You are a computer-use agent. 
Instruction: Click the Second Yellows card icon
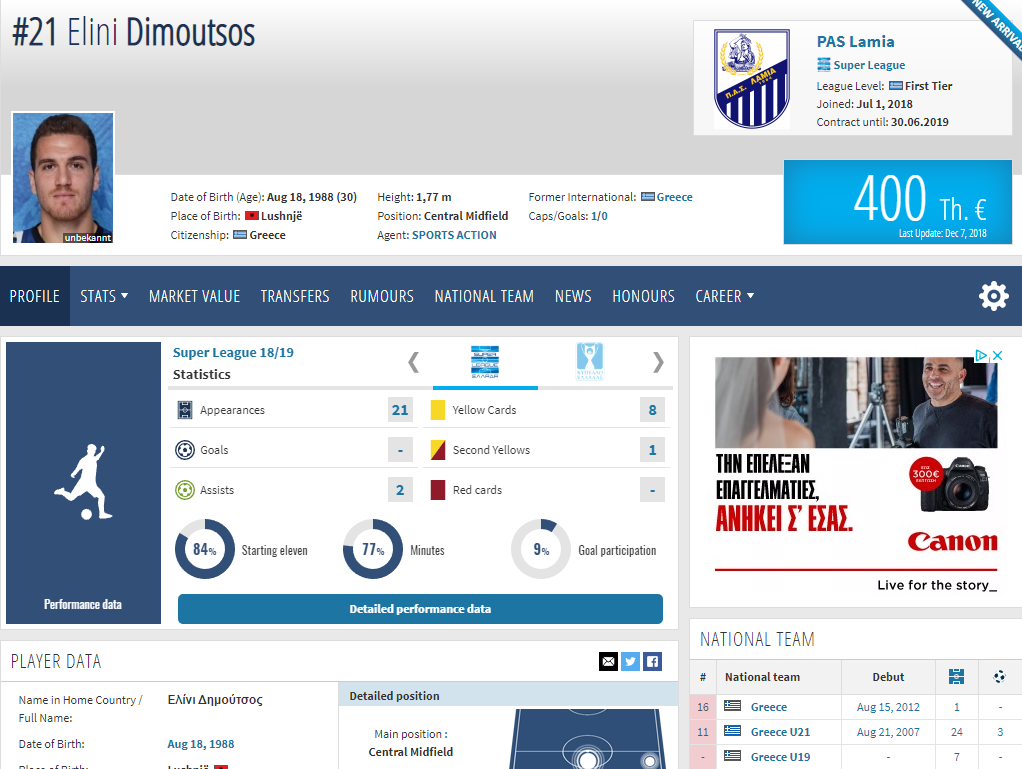pos(438,450)
